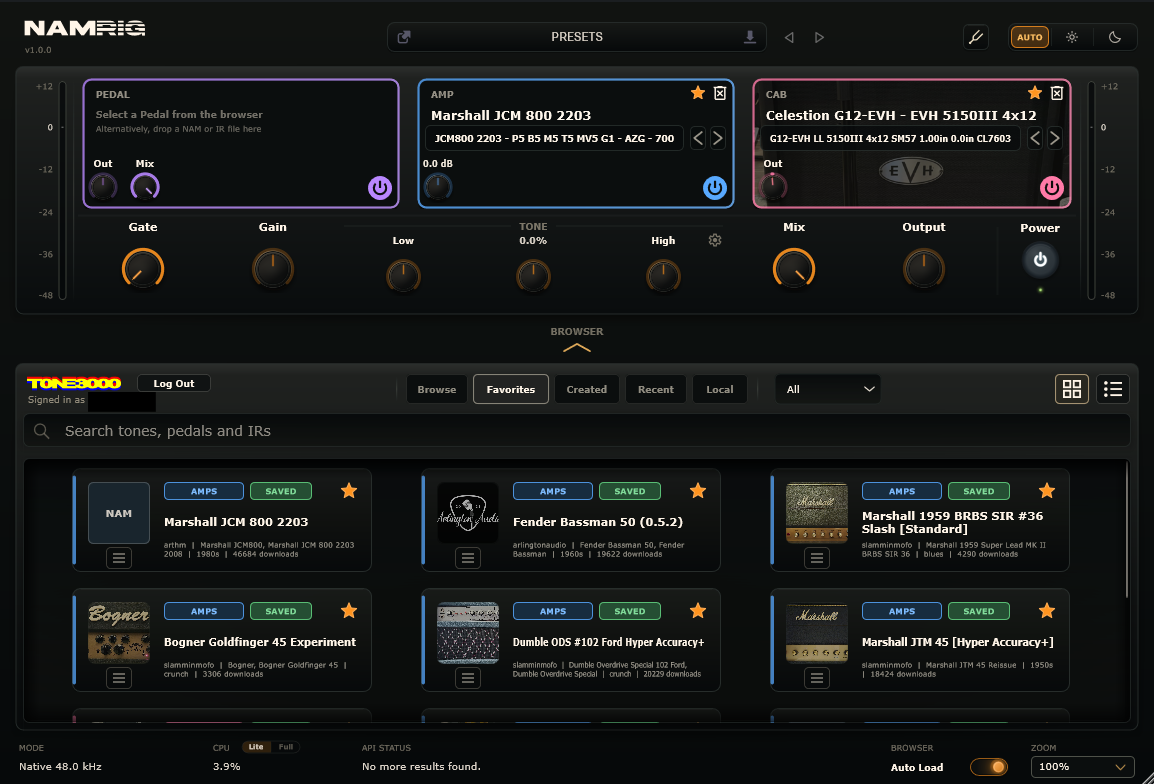Click the Output knob

(923, 269)
